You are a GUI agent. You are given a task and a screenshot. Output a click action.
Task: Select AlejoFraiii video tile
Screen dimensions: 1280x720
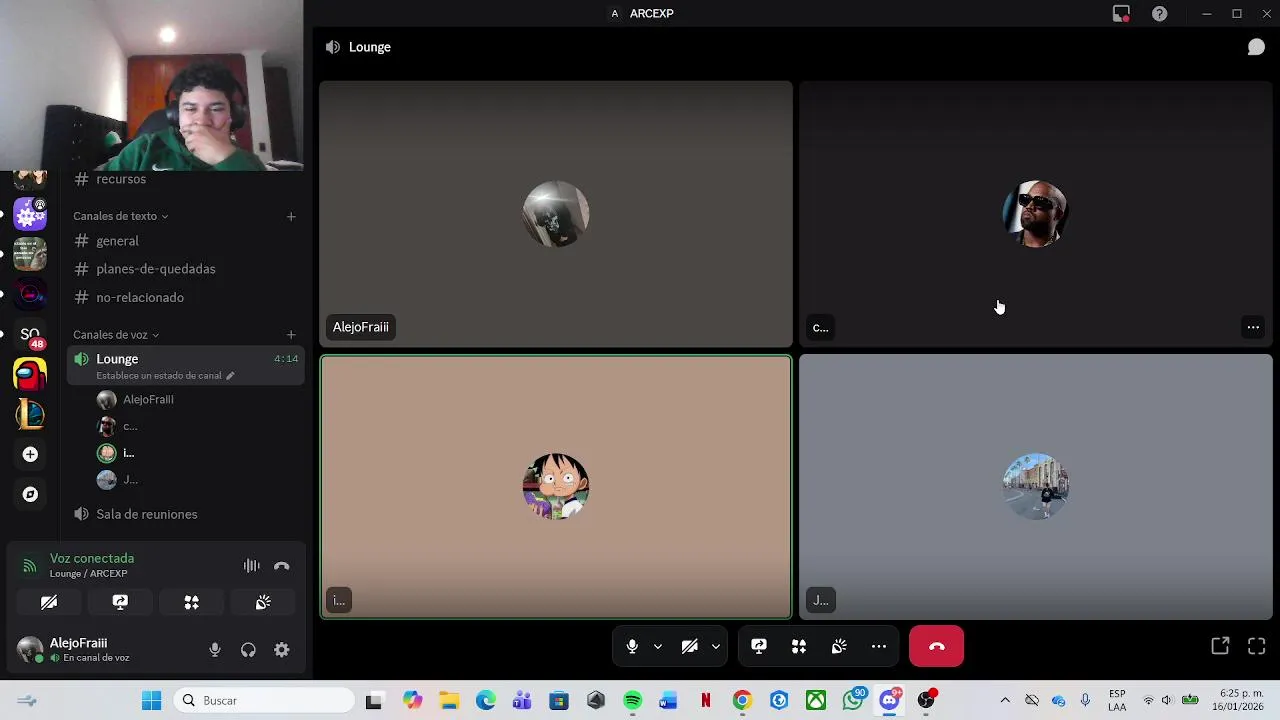[556, 214]
